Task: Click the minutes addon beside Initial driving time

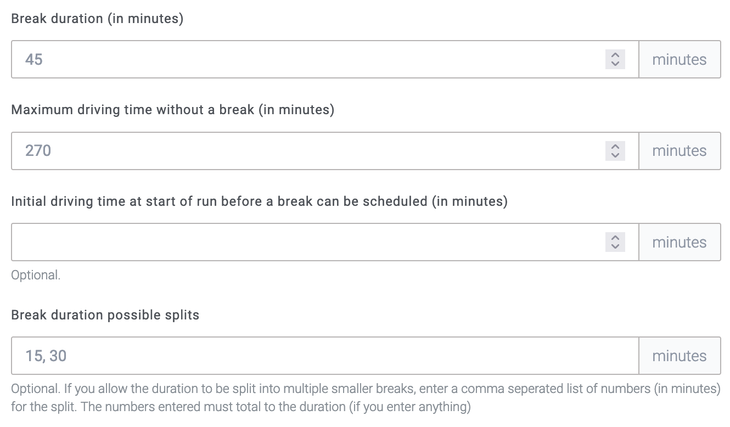Action: (679, 242)
